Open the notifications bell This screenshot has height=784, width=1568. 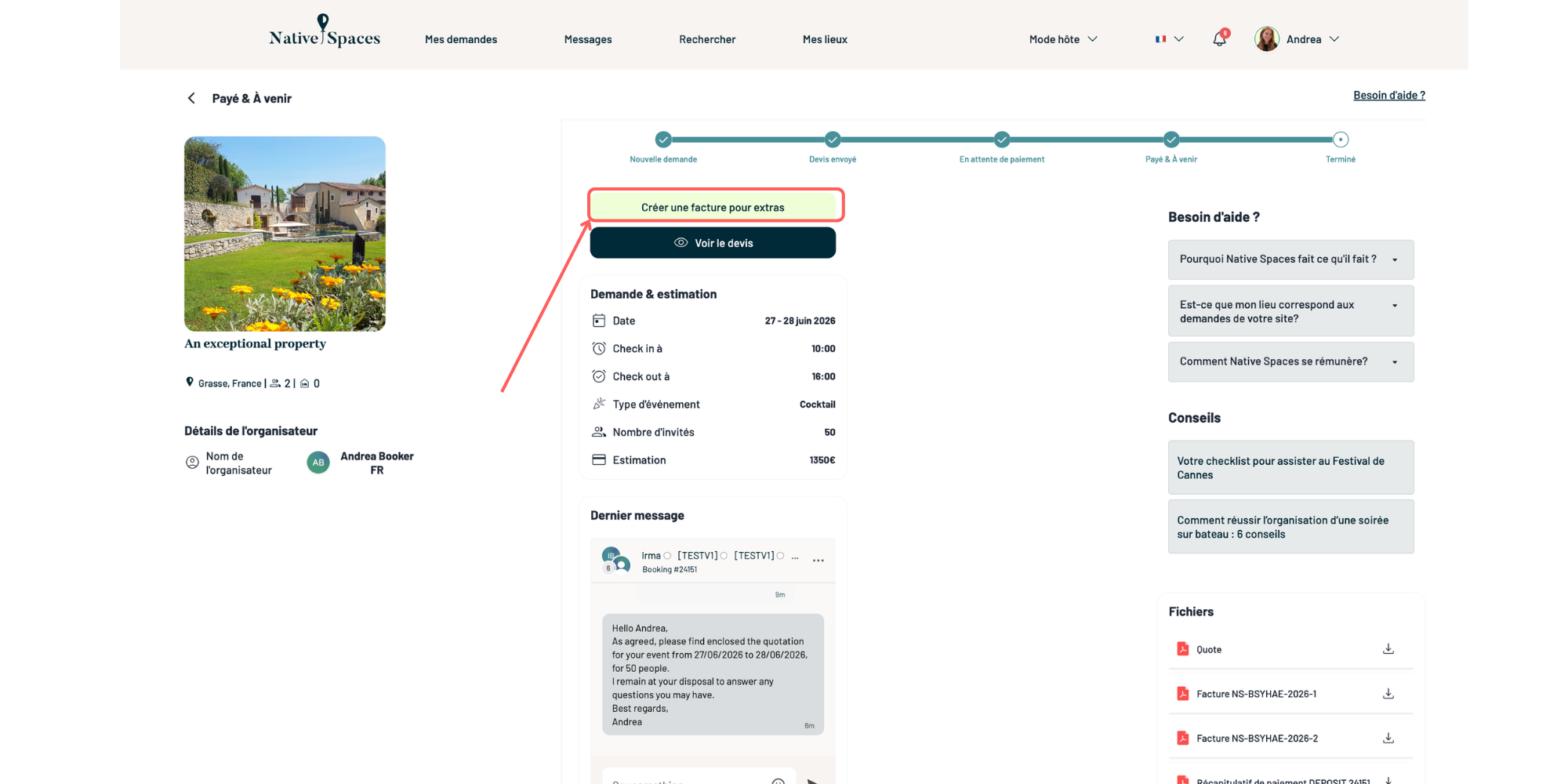(x=1220, y=38)
